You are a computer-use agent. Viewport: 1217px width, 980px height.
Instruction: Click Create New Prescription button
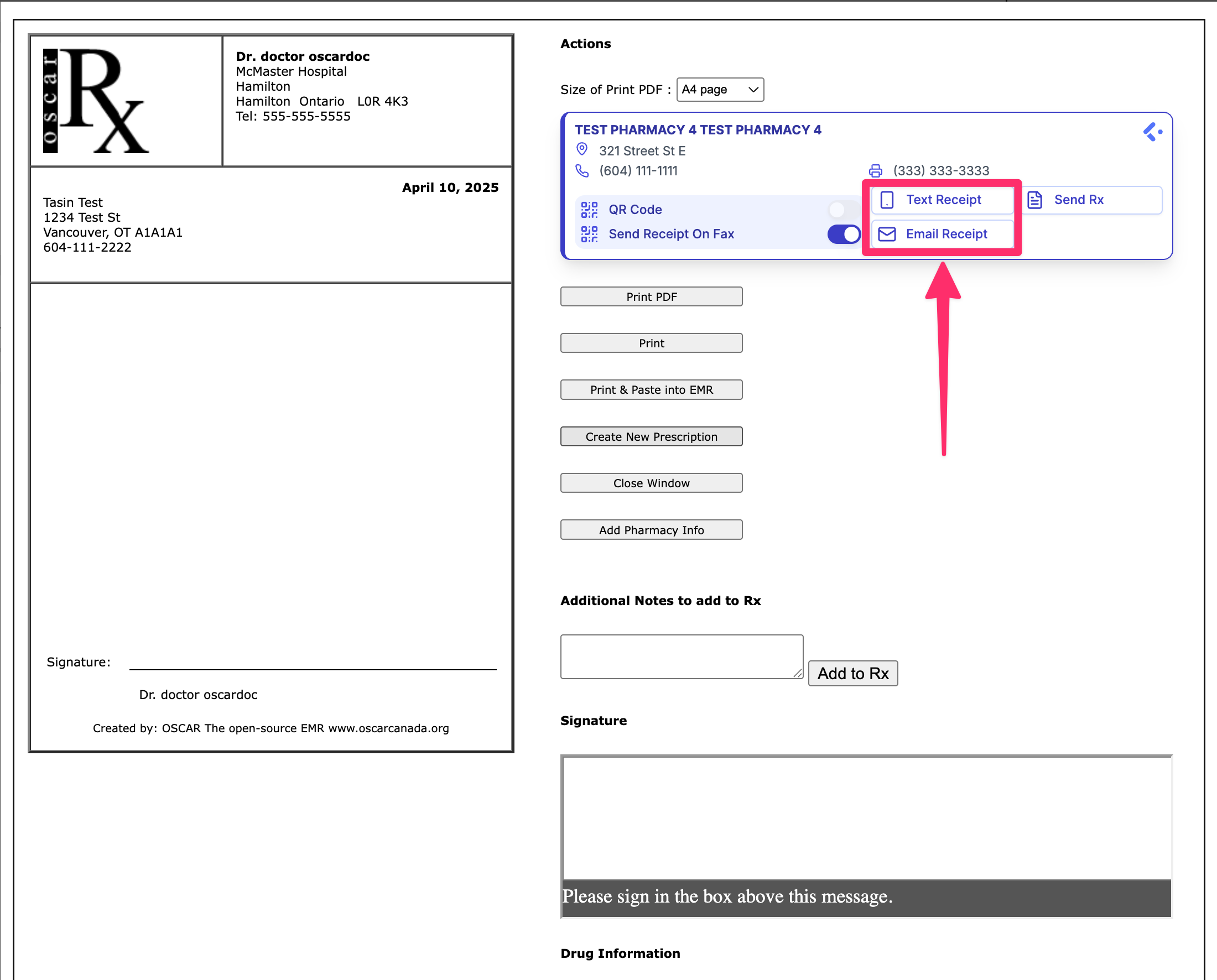tap(651, 436)
